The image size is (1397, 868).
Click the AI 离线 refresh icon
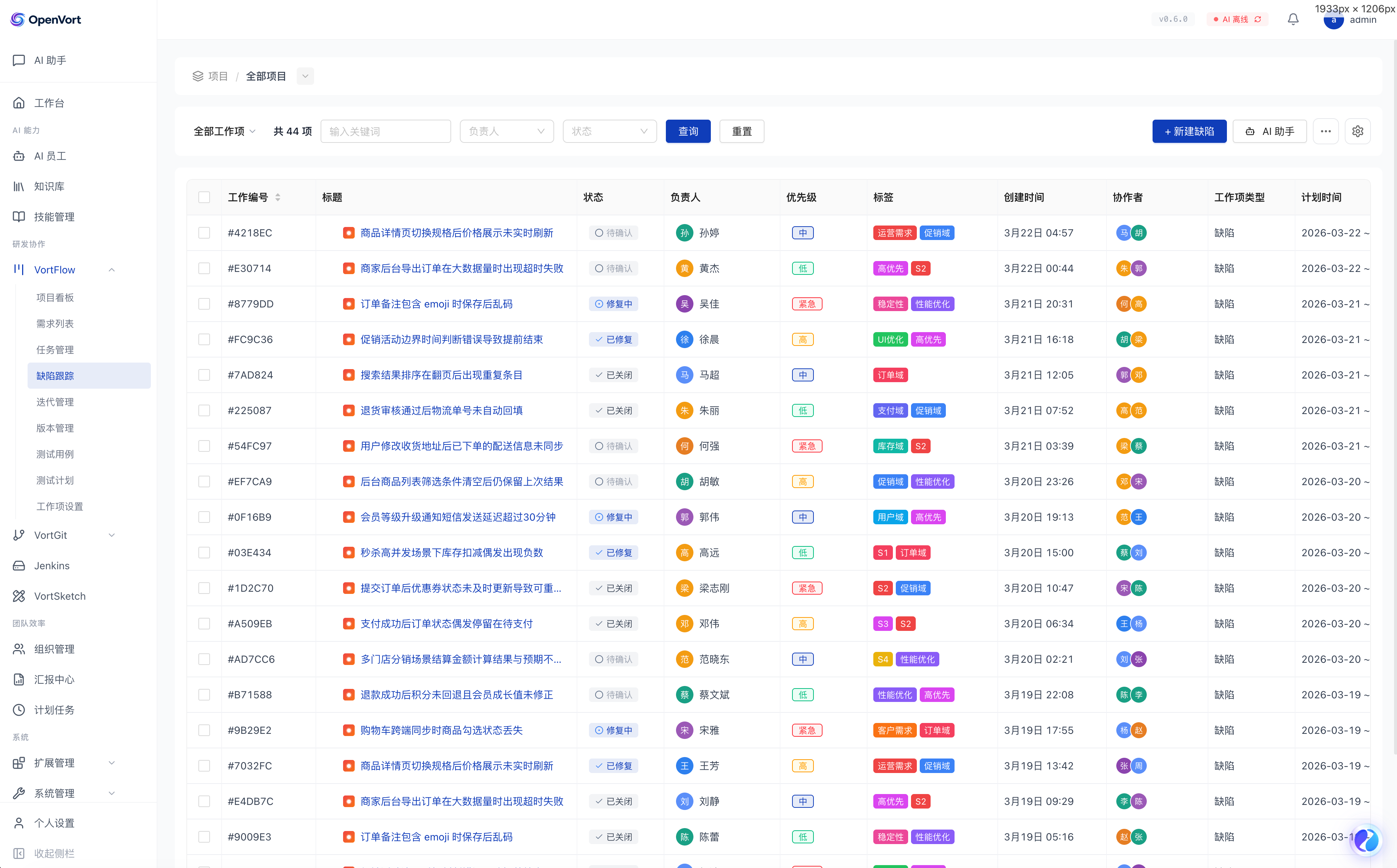click(1258, 20)
